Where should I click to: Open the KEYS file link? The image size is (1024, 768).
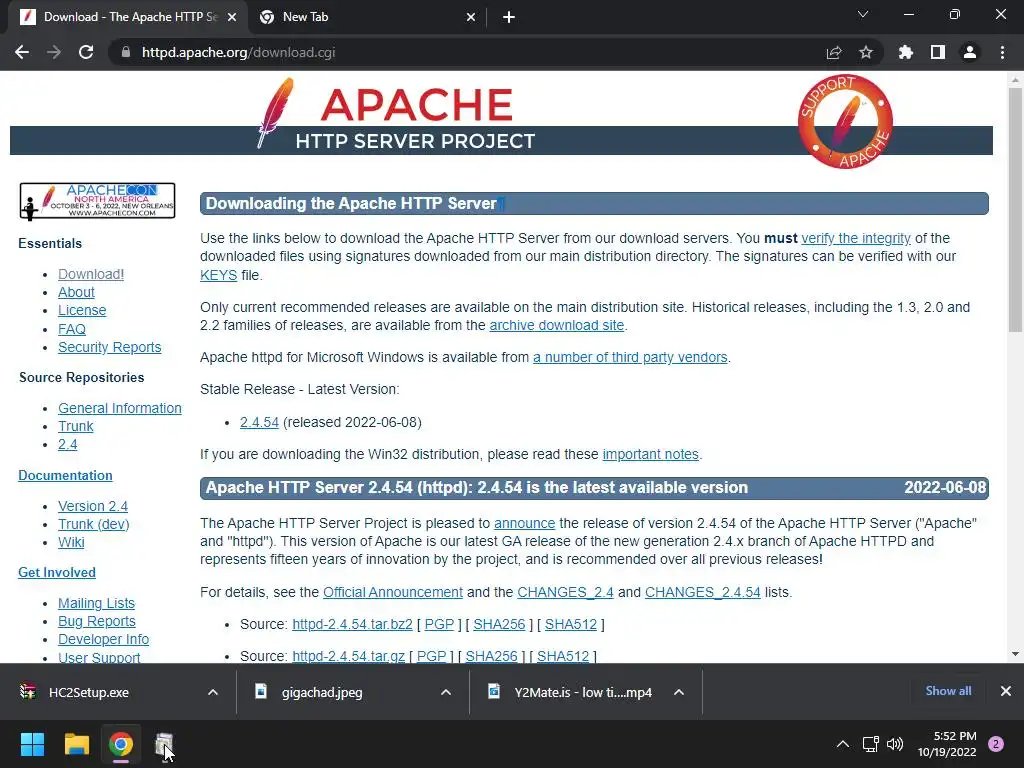point(218,275)
